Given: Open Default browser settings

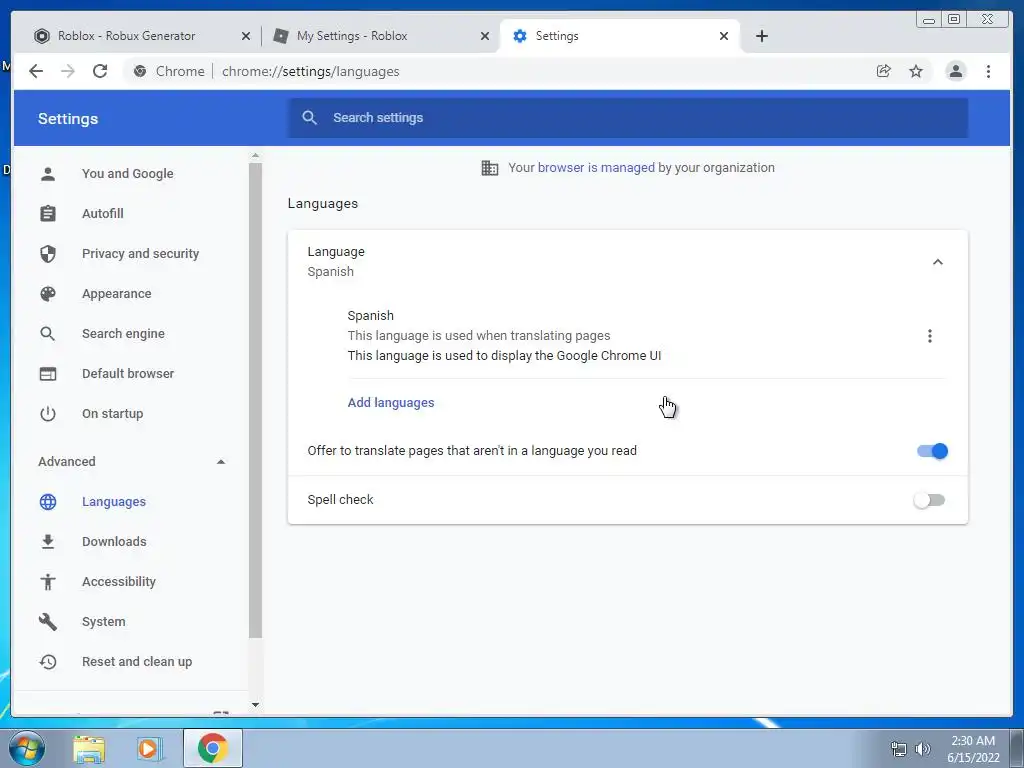Looking at the screenshot, I should click(128, 374).
